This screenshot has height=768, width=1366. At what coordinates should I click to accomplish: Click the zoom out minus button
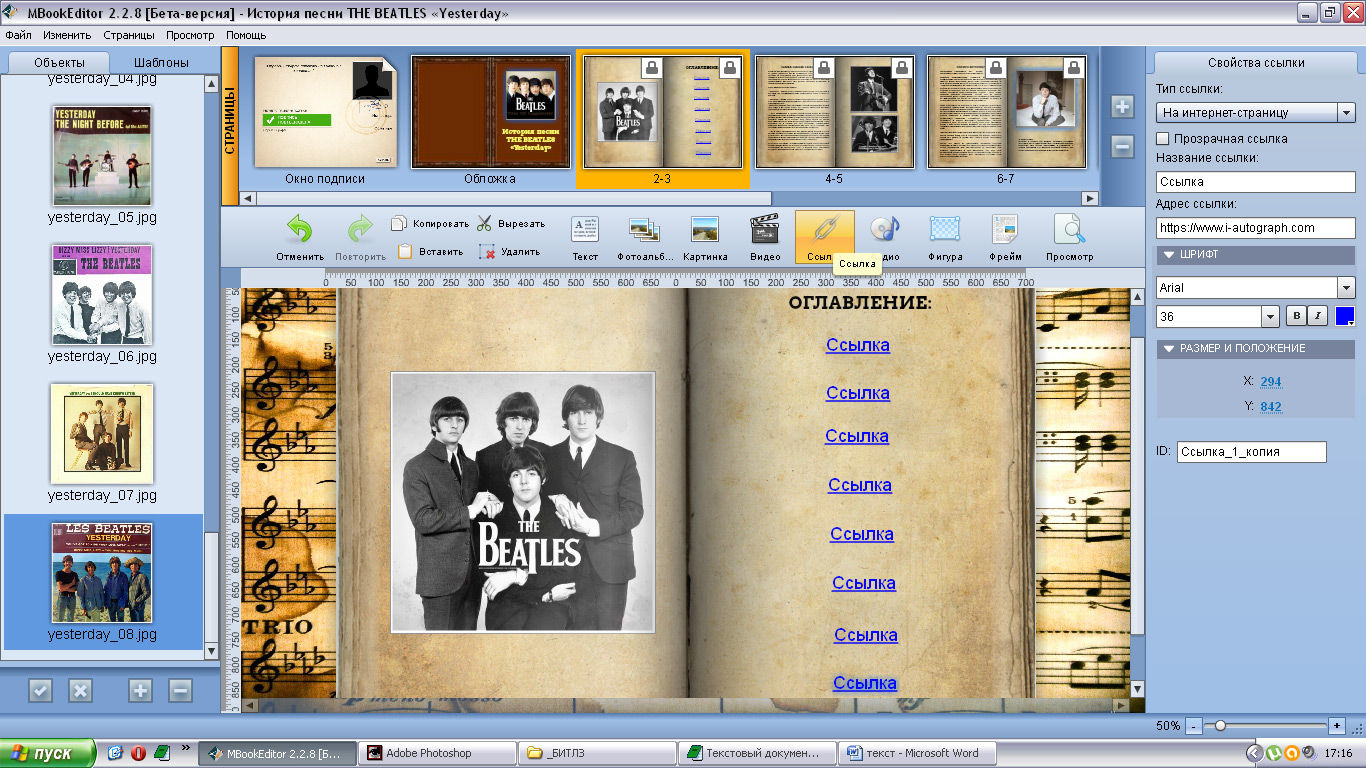[x=1193, y=726]
